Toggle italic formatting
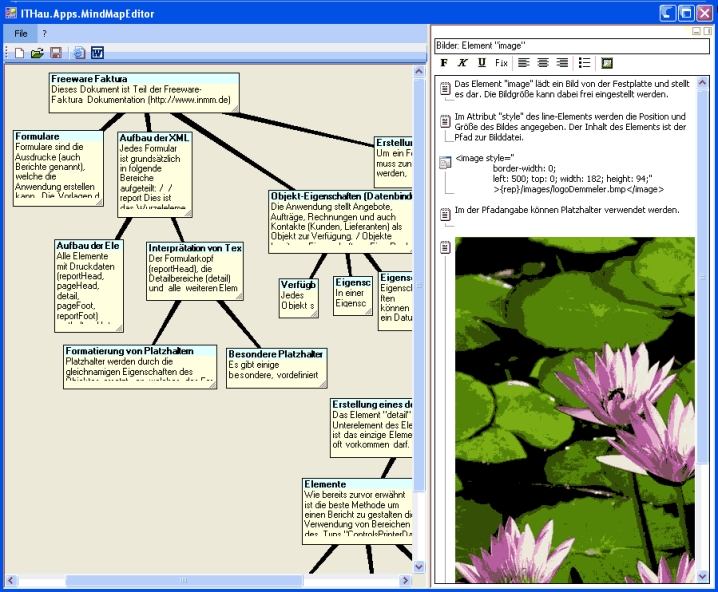This screenshot has width=718, height=592. tap(462, 63)
